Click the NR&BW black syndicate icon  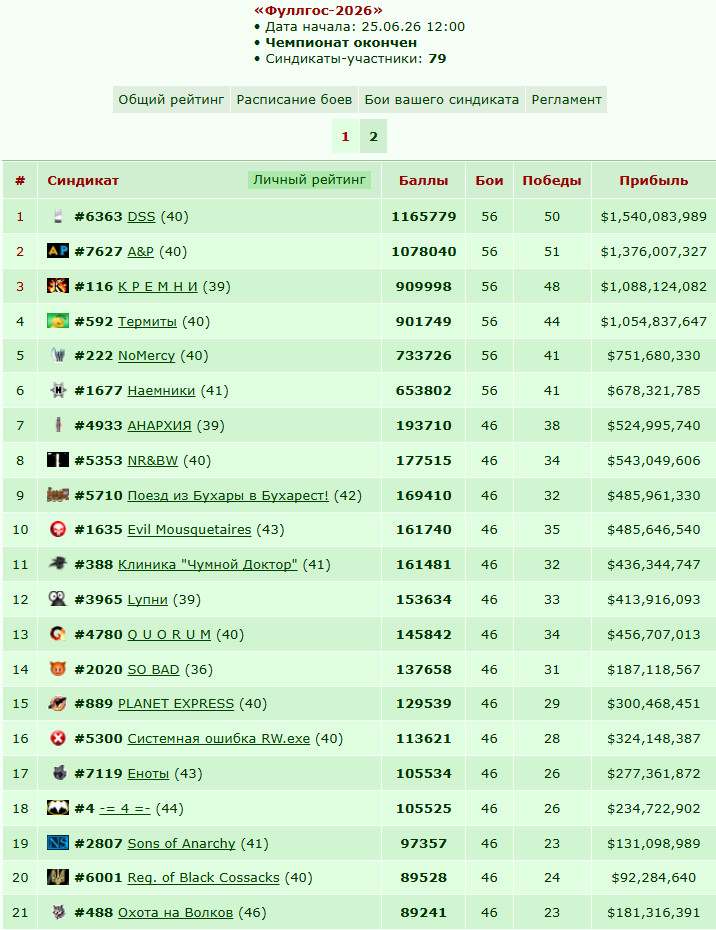(x=58, y=460)
